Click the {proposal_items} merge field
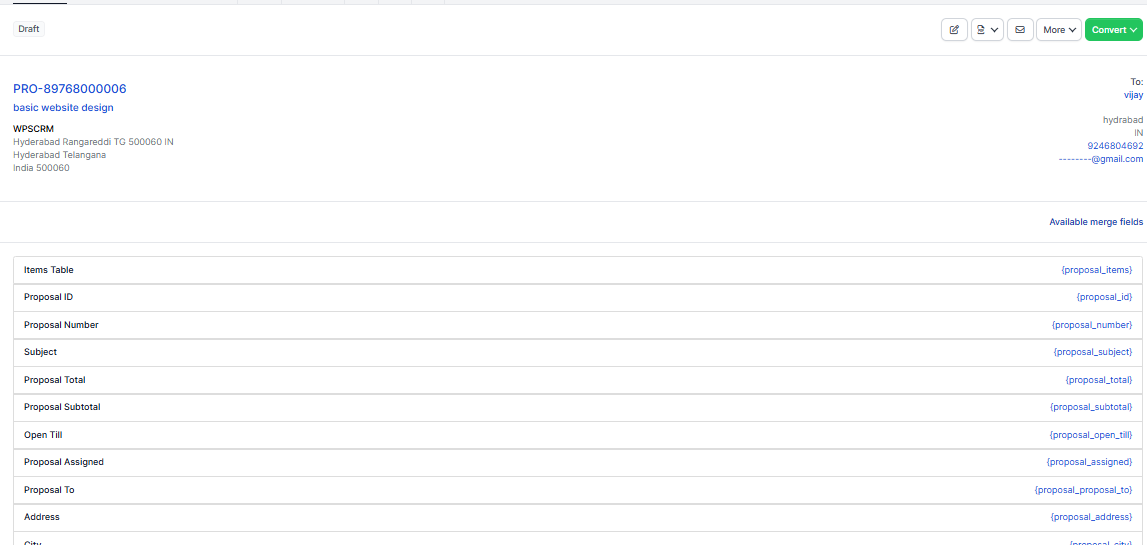Screen dimensions: 1147x545 click(1096, 270)
